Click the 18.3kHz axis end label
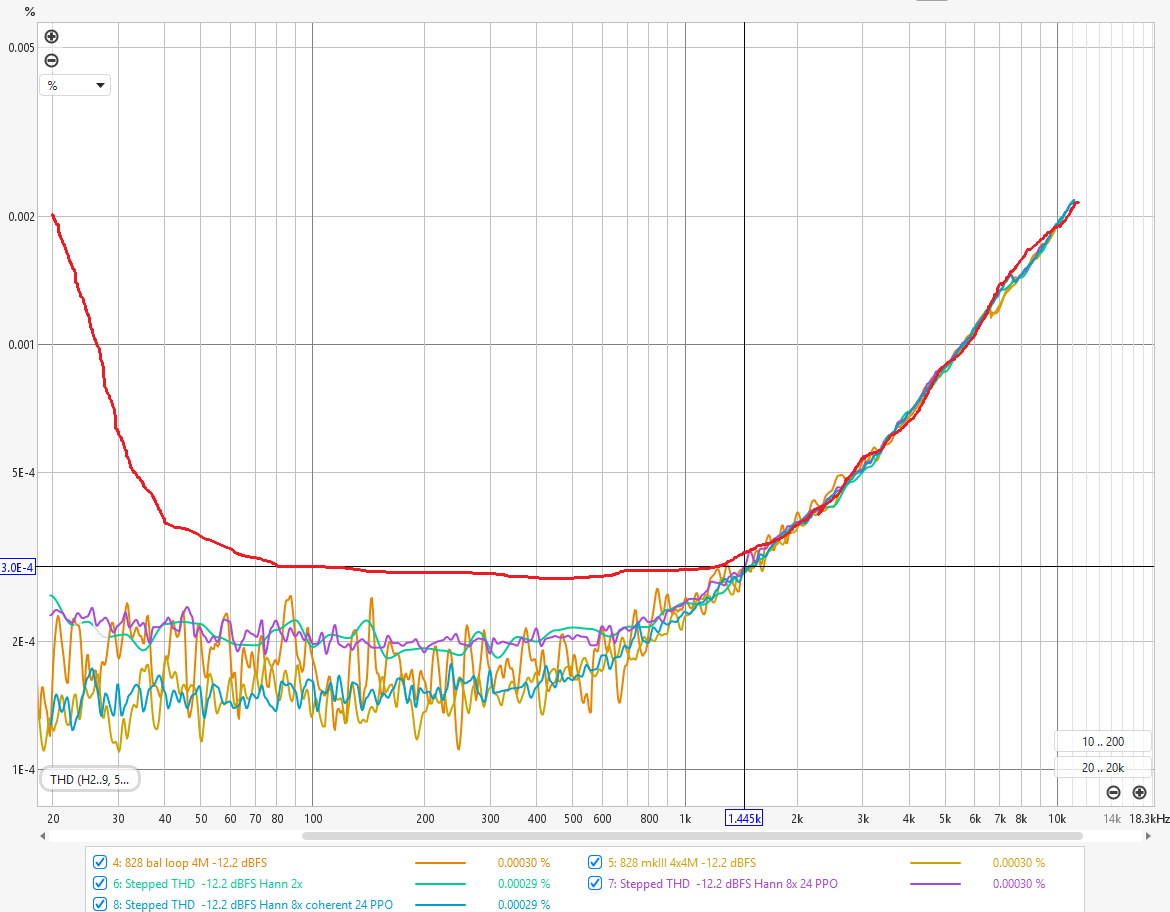Screen dimensions: 1170x912 1149,819
